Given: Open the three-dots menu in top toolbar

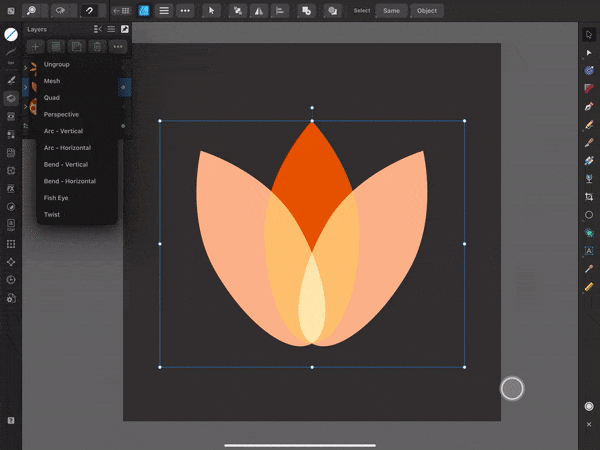Looking at the screenshot, I should [185, 11].
